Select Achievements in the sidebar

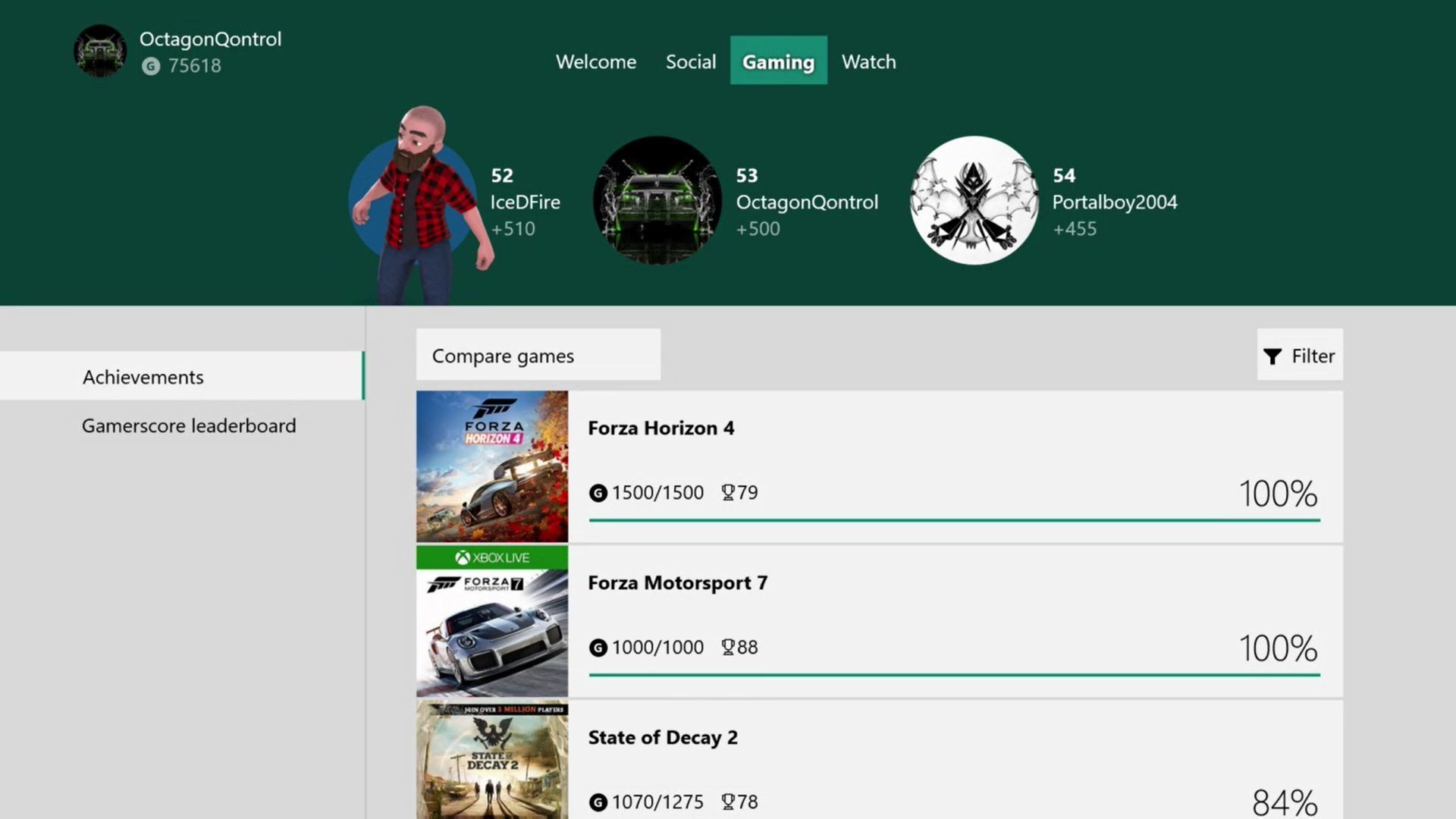182,375
